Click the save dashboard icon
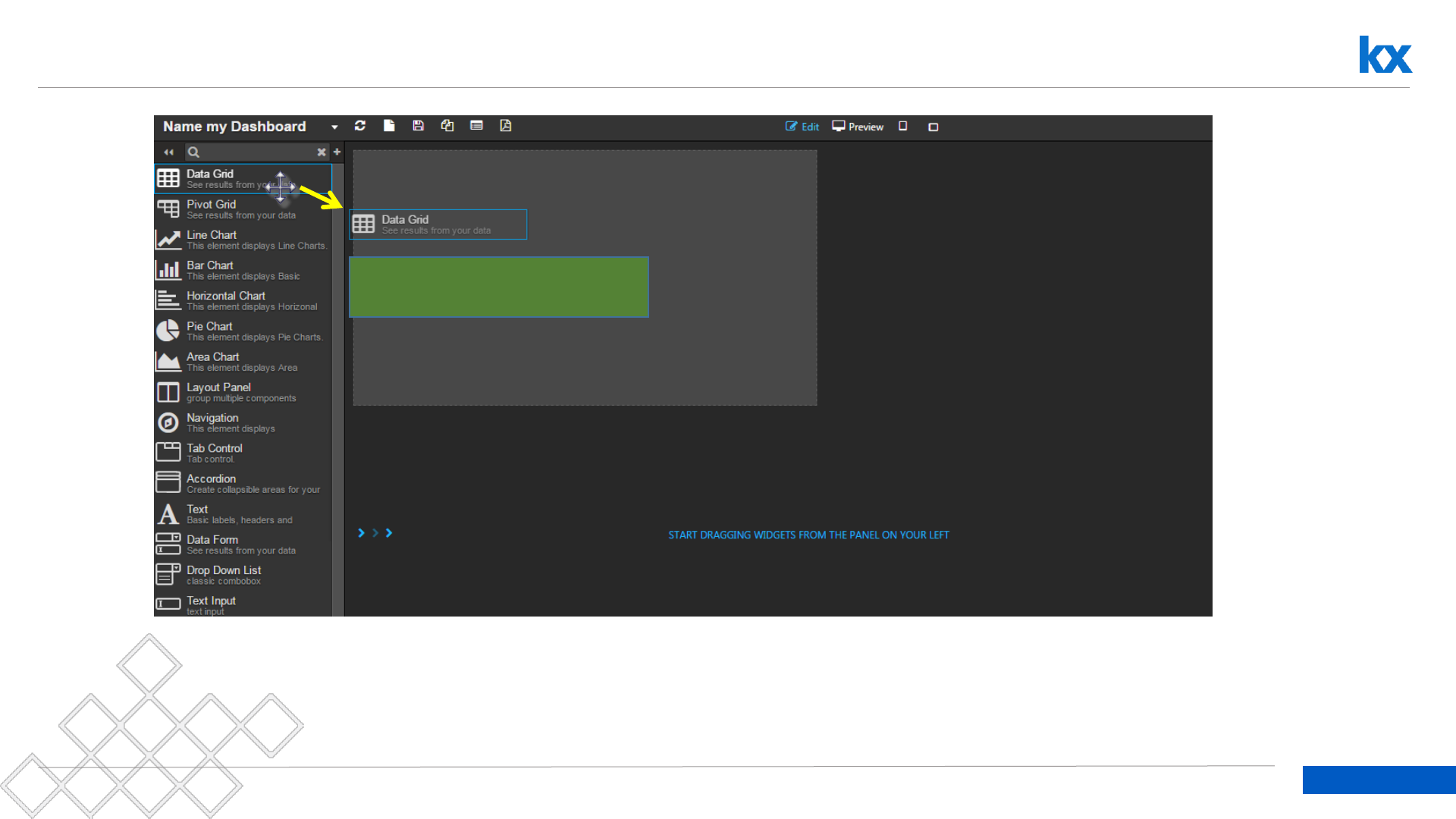The image size is (1456, 819). click(418, 126)
